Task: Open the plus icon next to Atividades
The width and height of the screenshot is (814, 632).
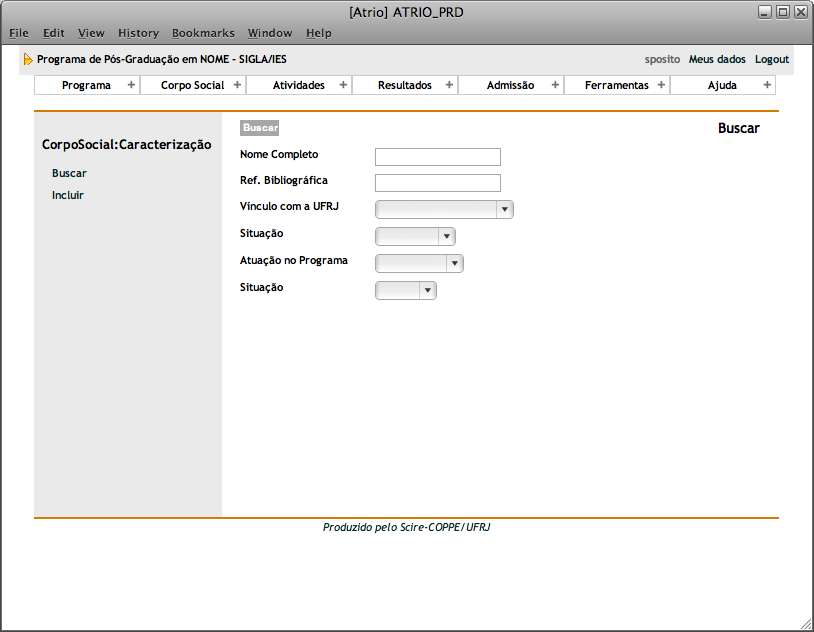Action: tap(343, 85)
